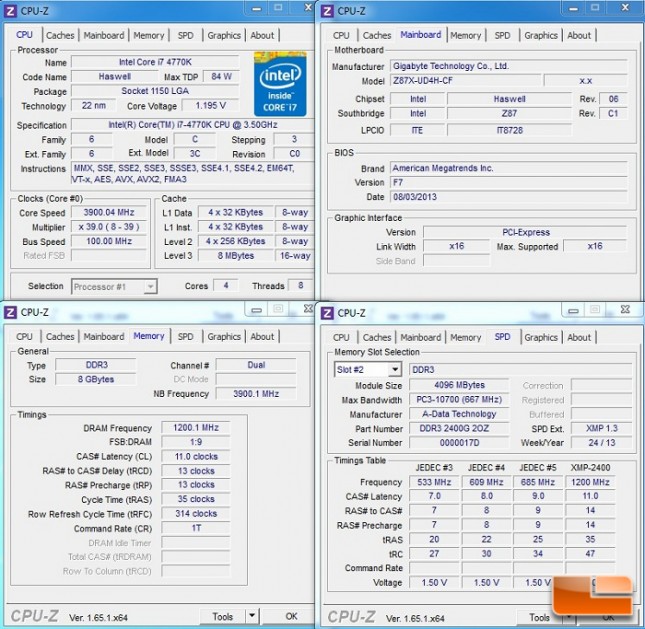The height and width of the screenshot is (629, 645).
Task: Click Max Bandwidth PC3-10700 (667 MHz)
Action: pos(459,399)
